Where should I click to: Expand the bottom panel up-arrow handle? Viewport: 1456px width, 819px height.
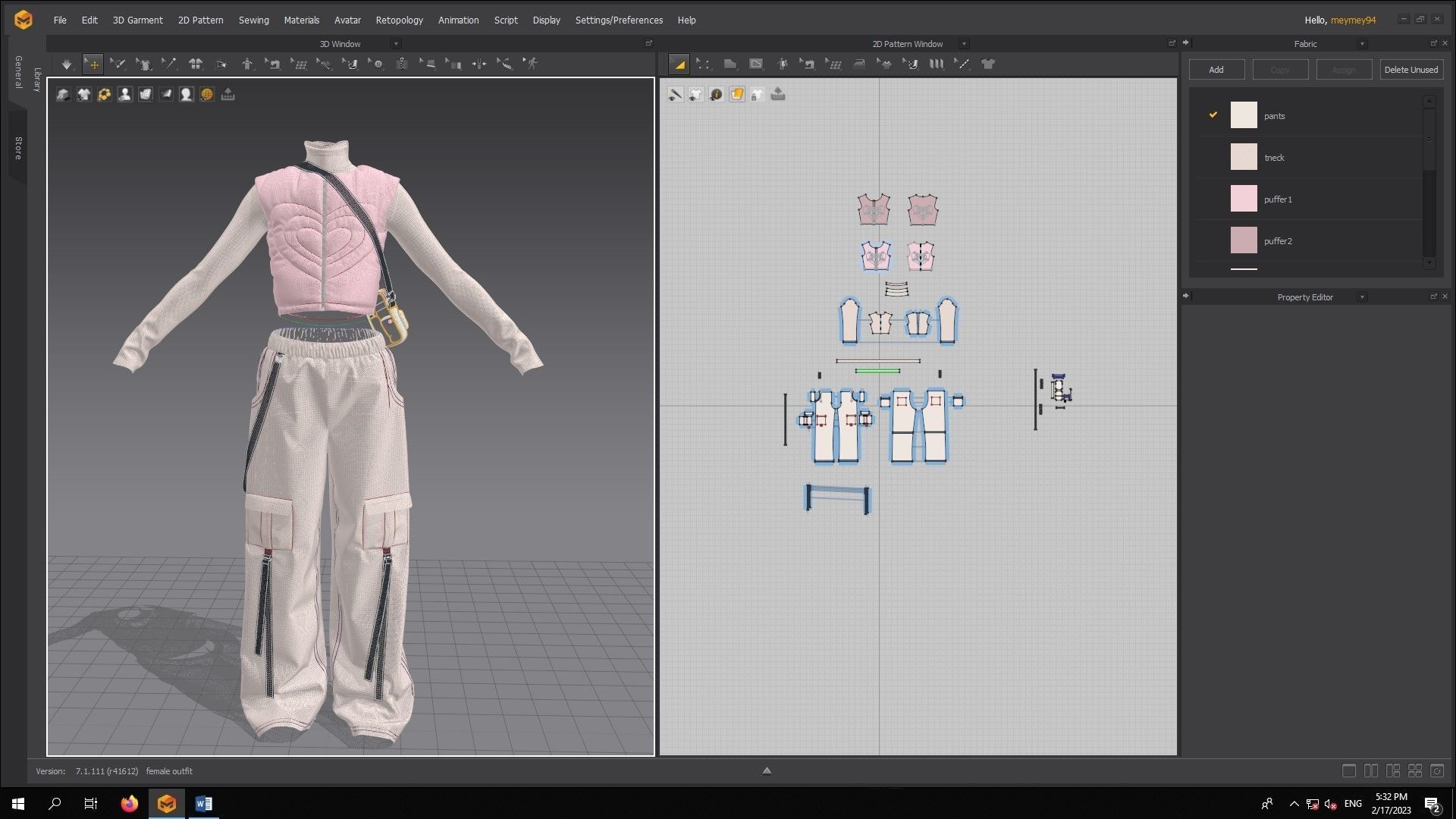coord(767,770)
